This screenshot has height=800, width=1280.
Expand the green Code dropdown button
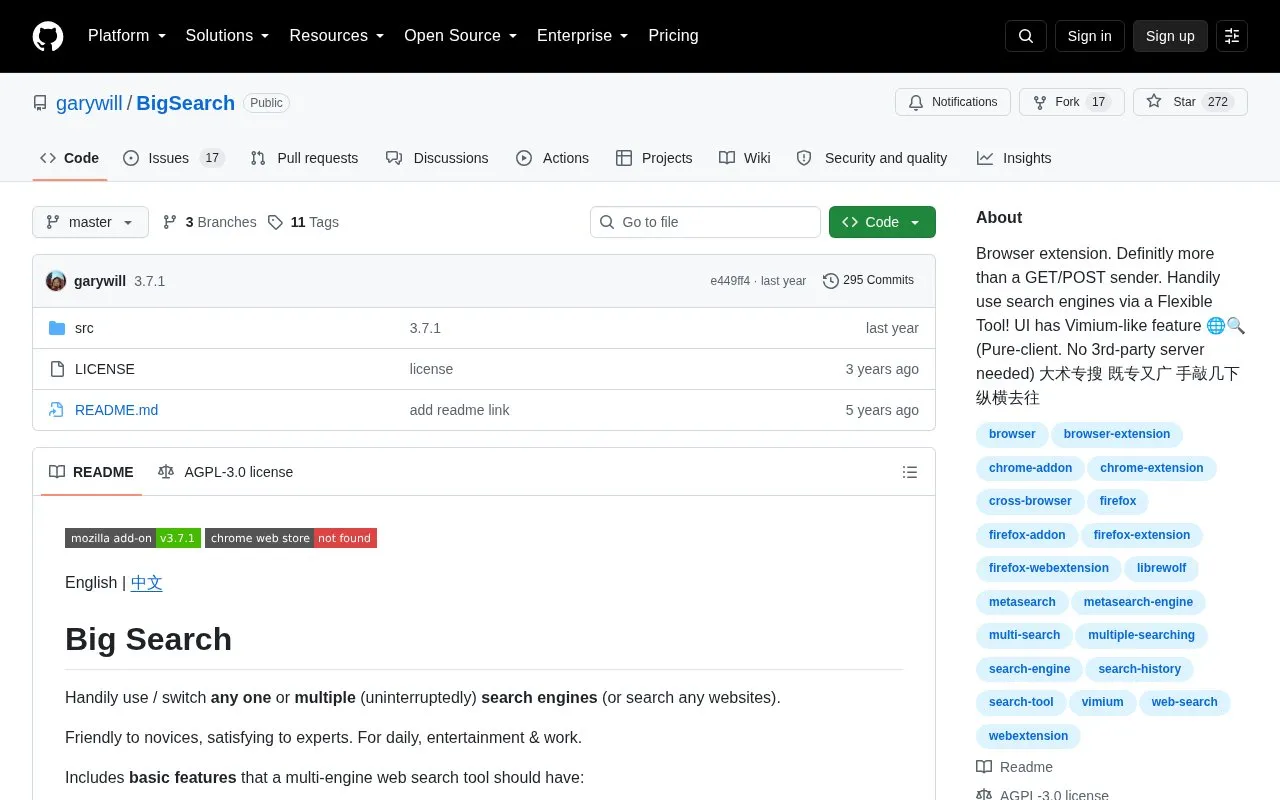tap(882, 222)
